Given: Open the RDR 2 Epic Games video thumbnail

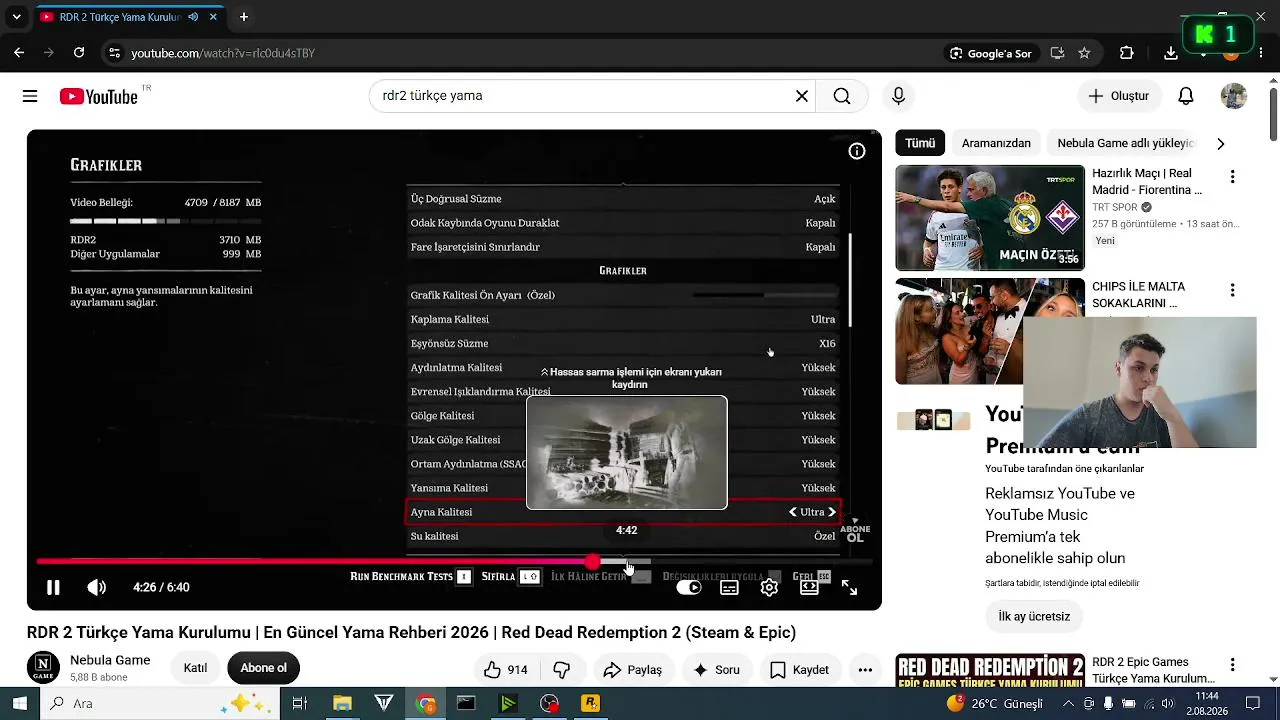Looking at the screenshot, I should [x=990, y=670].
